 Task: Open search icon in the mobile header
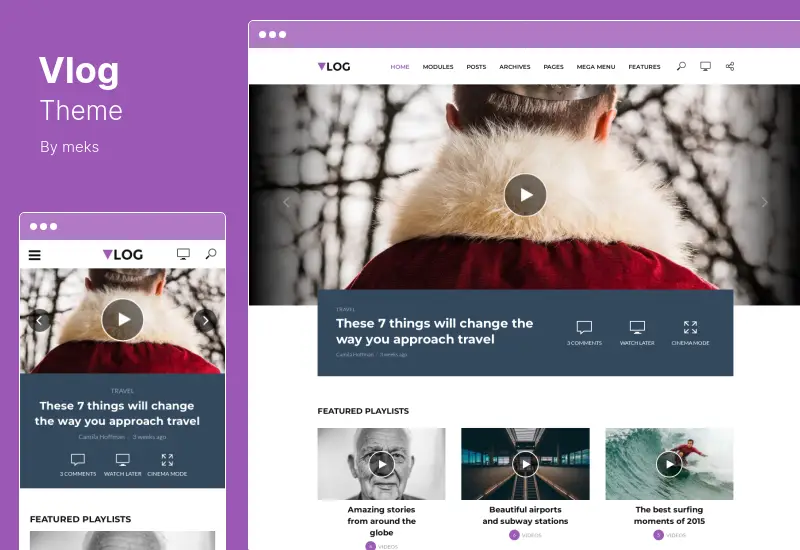pos(211,254)
